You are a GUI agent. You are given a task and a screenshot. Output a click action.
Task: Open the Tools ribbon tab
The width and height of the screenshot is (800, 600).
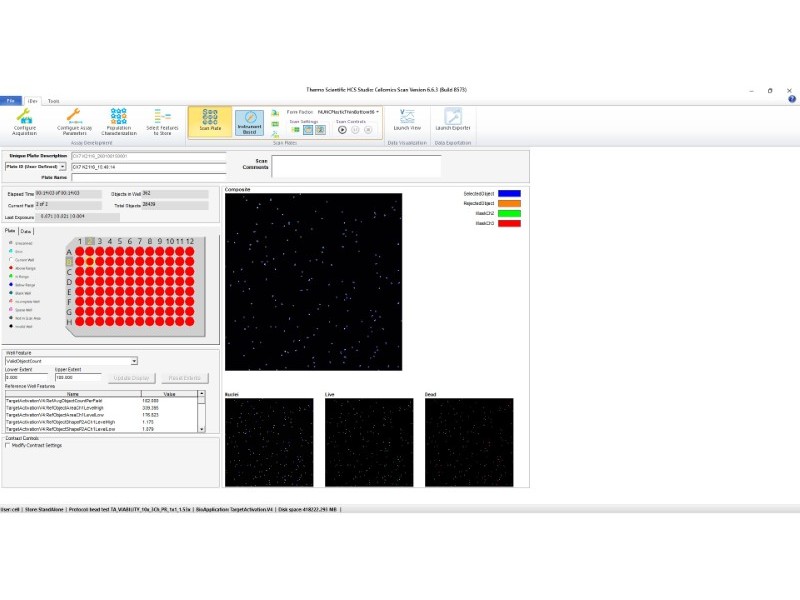[53, 101]
